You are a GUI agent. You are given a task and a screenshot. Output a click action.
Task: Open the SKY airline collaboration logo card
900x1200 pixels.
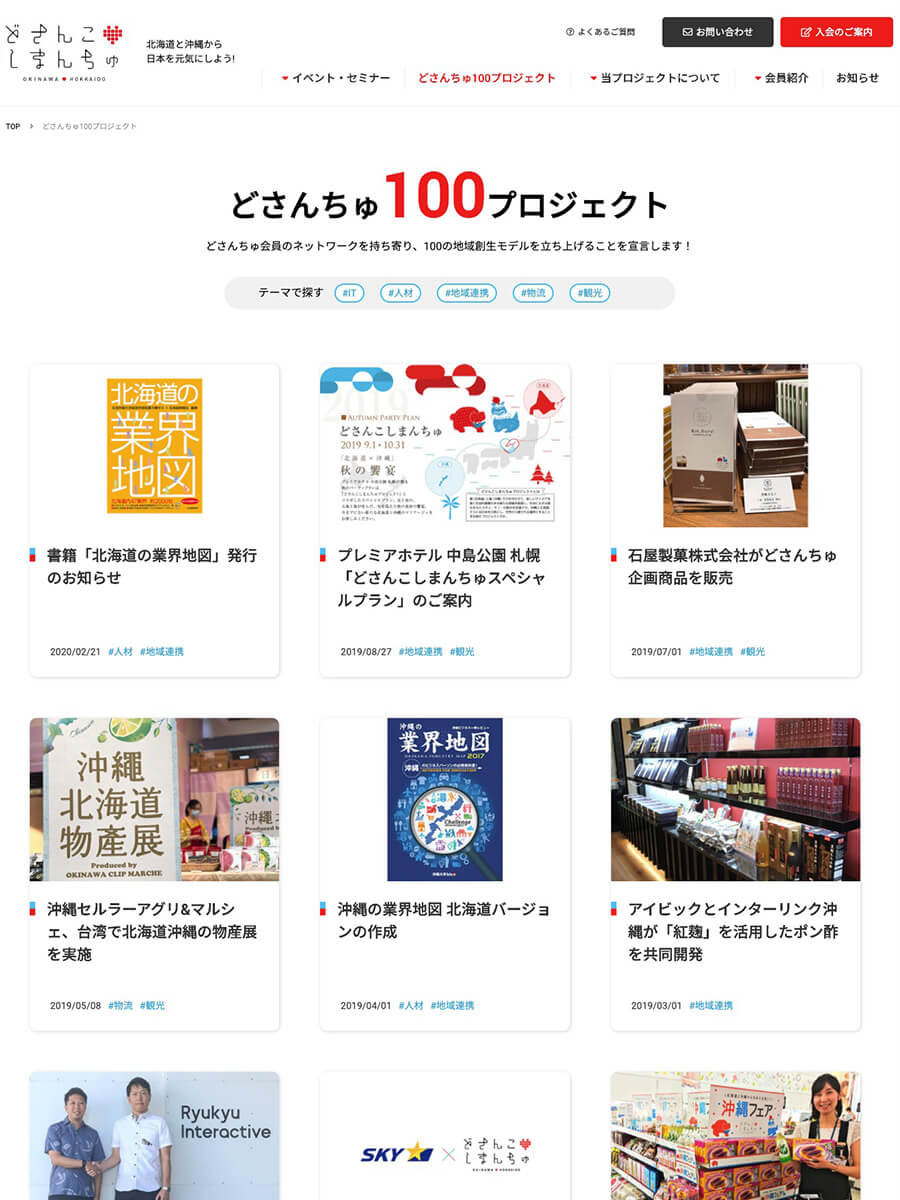[445, 1136]
